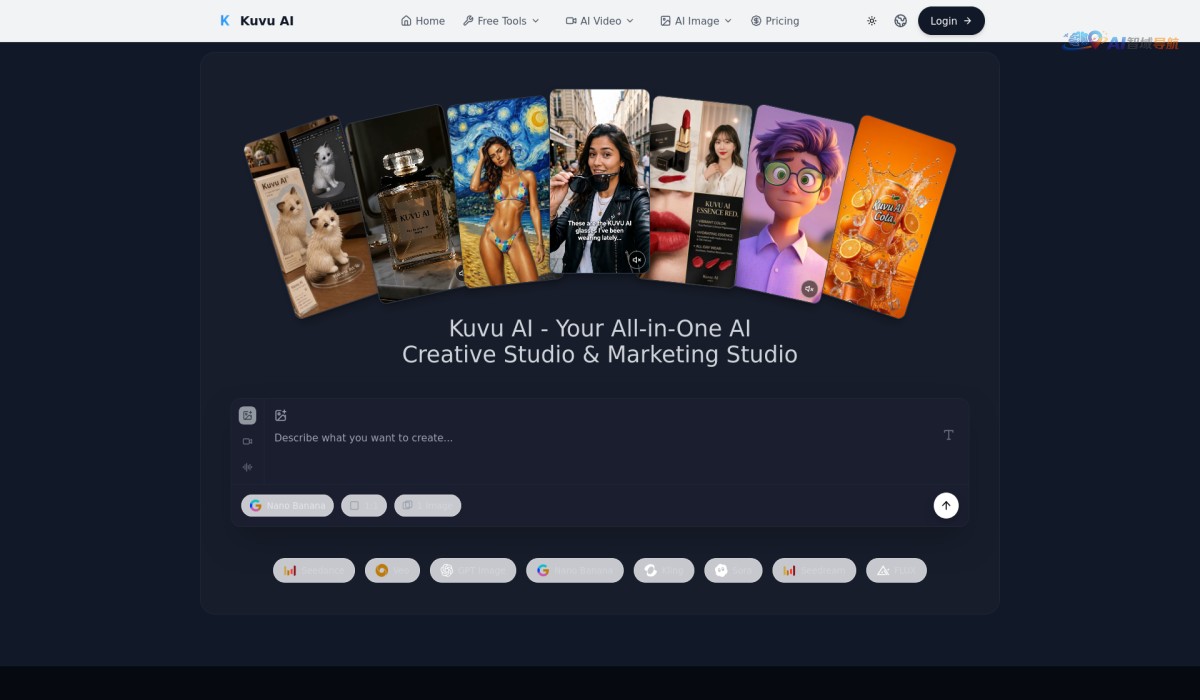Open the aspect ratio 1:1 selector
1200x700 pixels.
[364, 505]
